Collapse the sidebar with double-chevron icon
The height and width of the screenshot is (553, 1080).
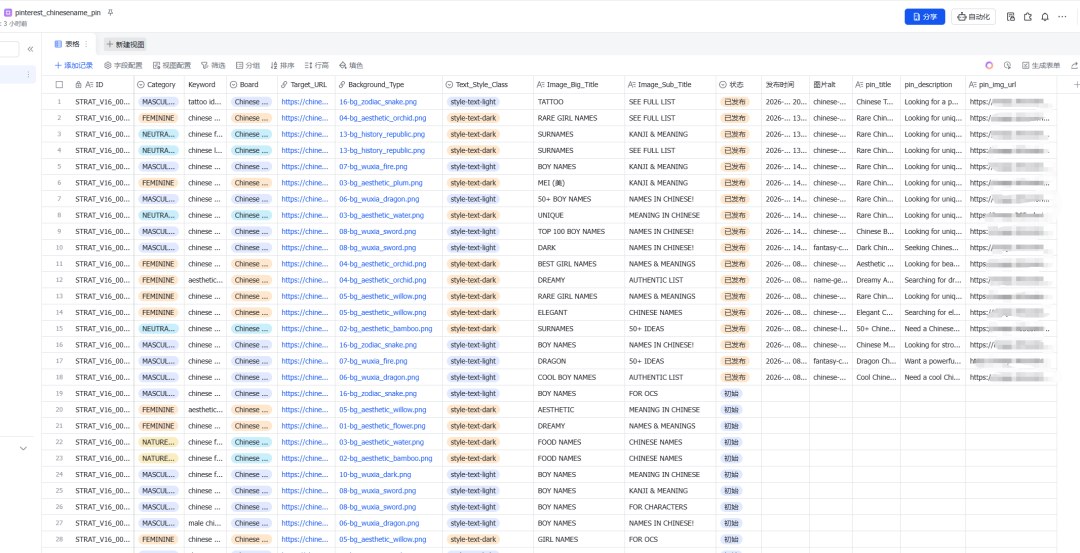(x=30, y=49)
